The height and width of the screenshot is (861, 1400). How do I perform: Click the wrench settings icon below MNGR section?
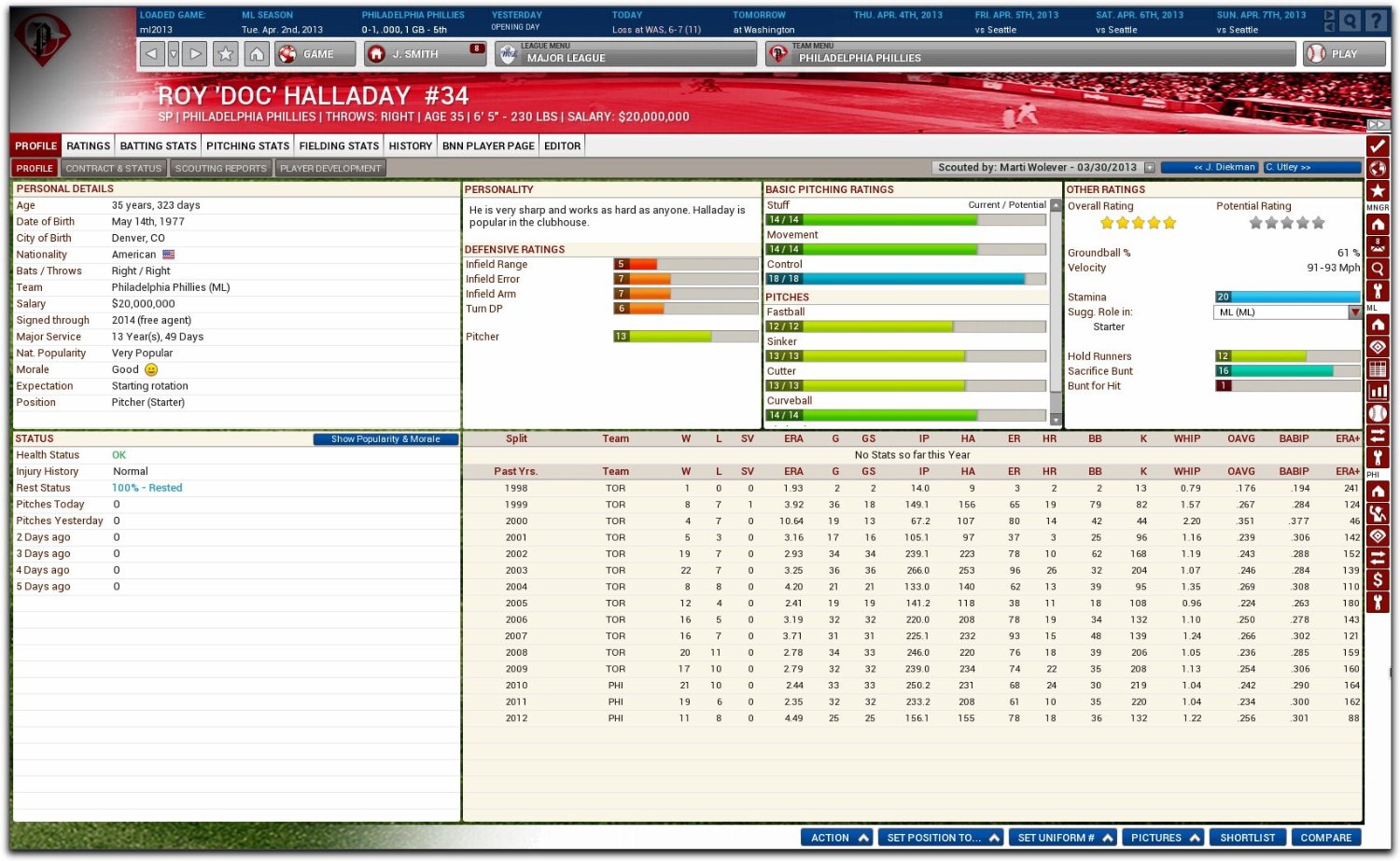(x=1379, y=290)
